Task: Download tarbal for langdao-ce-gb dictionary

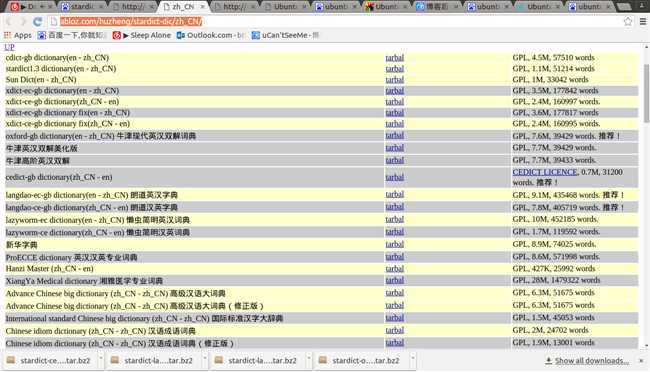Action: click(x=395, y=207)
